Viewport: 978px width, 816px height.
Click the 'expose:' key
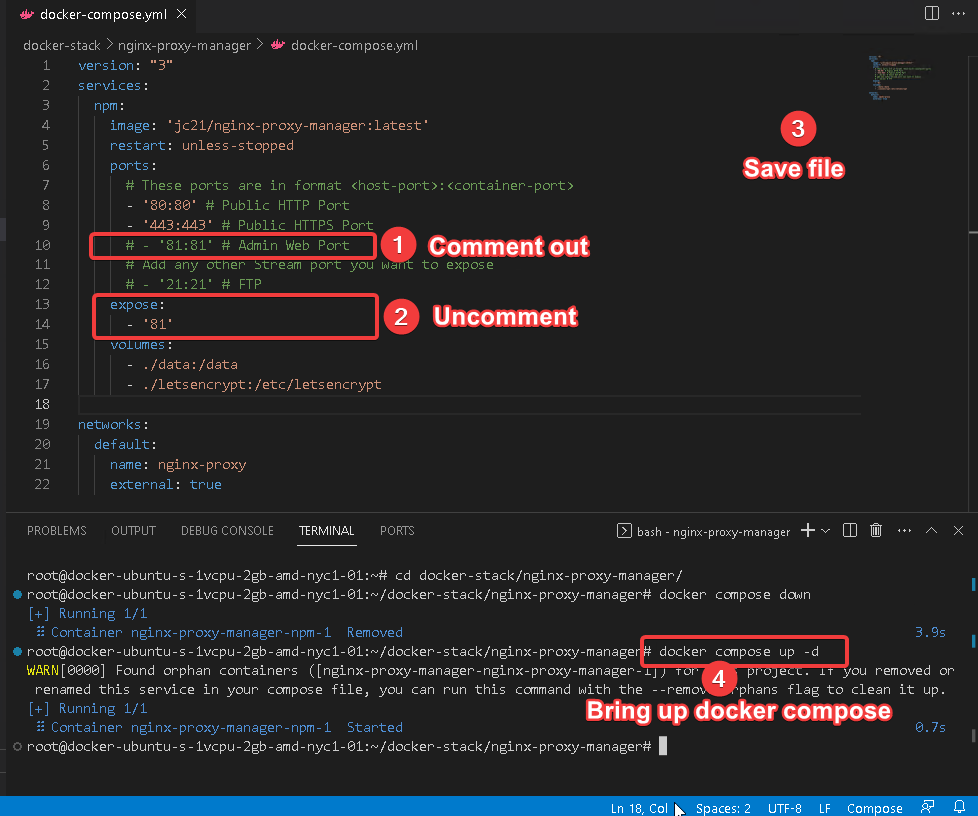pos(137,304)
